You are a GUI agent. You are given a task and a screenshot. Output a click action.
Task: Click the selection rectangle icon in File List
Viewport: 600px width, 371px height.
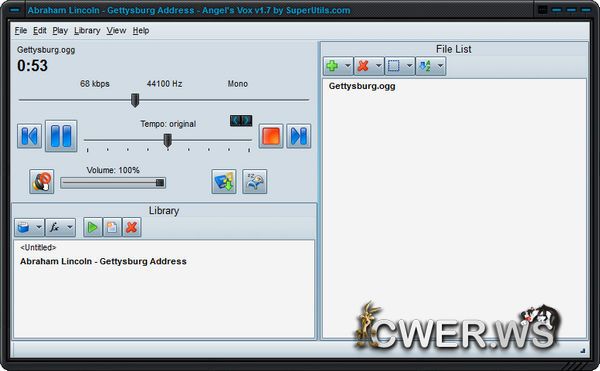click(x=394, y=66)
